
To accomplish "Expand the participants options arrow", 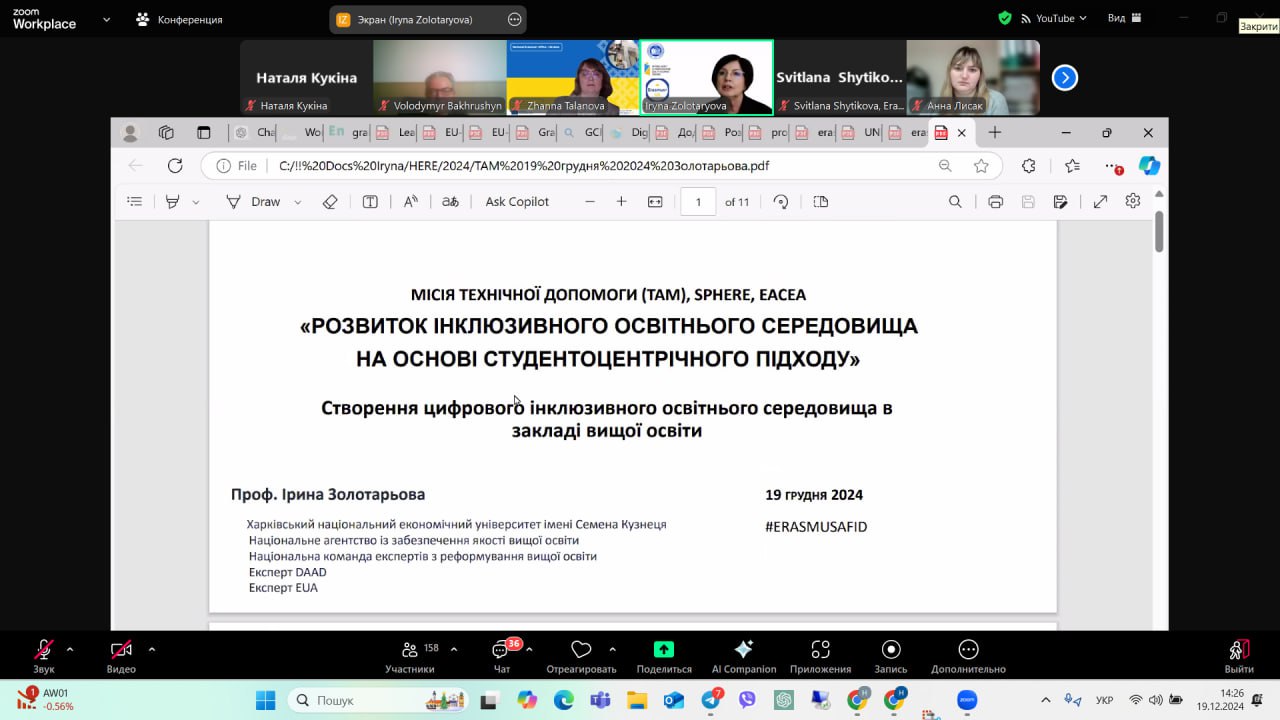I will coord(454,649).
